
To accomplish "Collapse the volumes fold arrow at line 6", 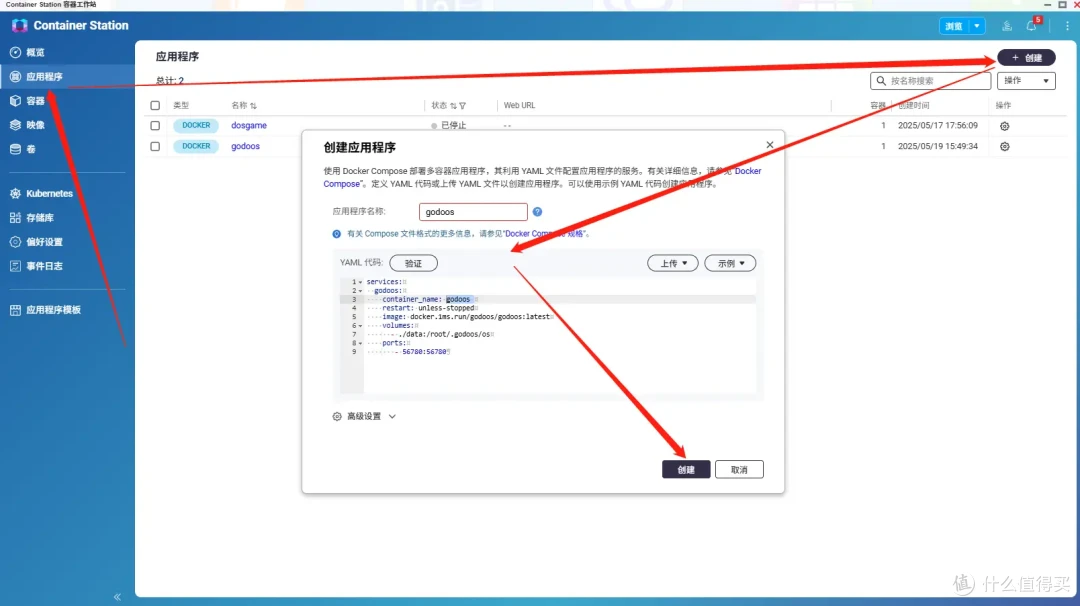I will click(x=360, y=326).
